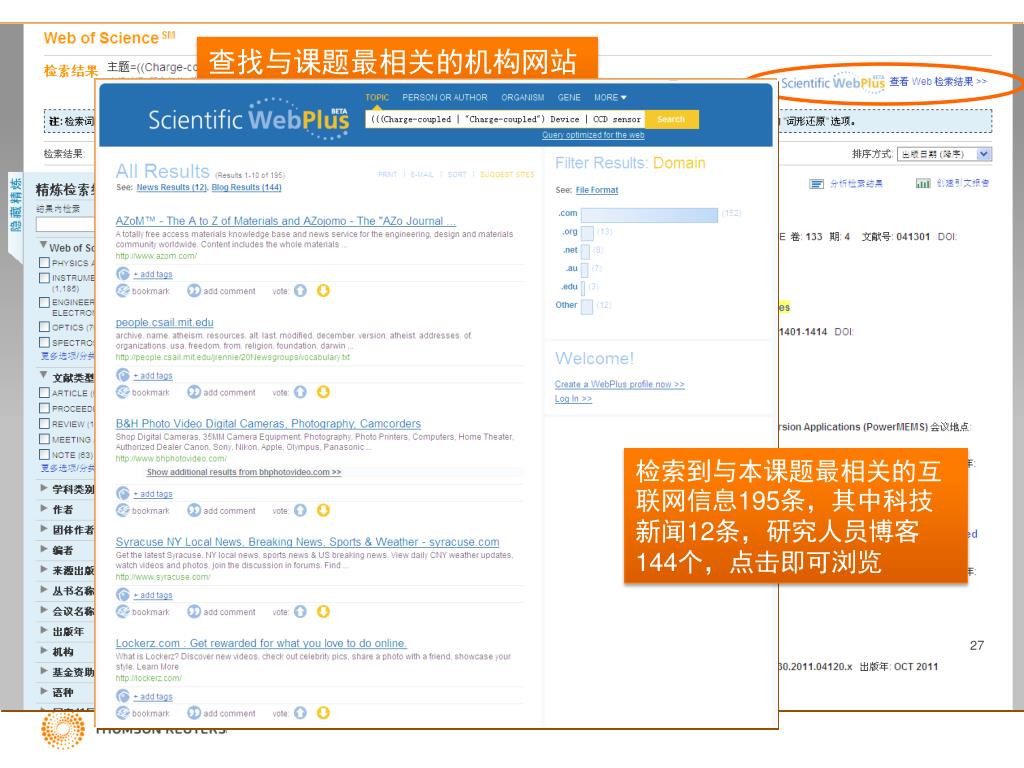Vote down the Syracuse NY result
The height and width of the screenshot is (768, 1024).
pos(323,611)
